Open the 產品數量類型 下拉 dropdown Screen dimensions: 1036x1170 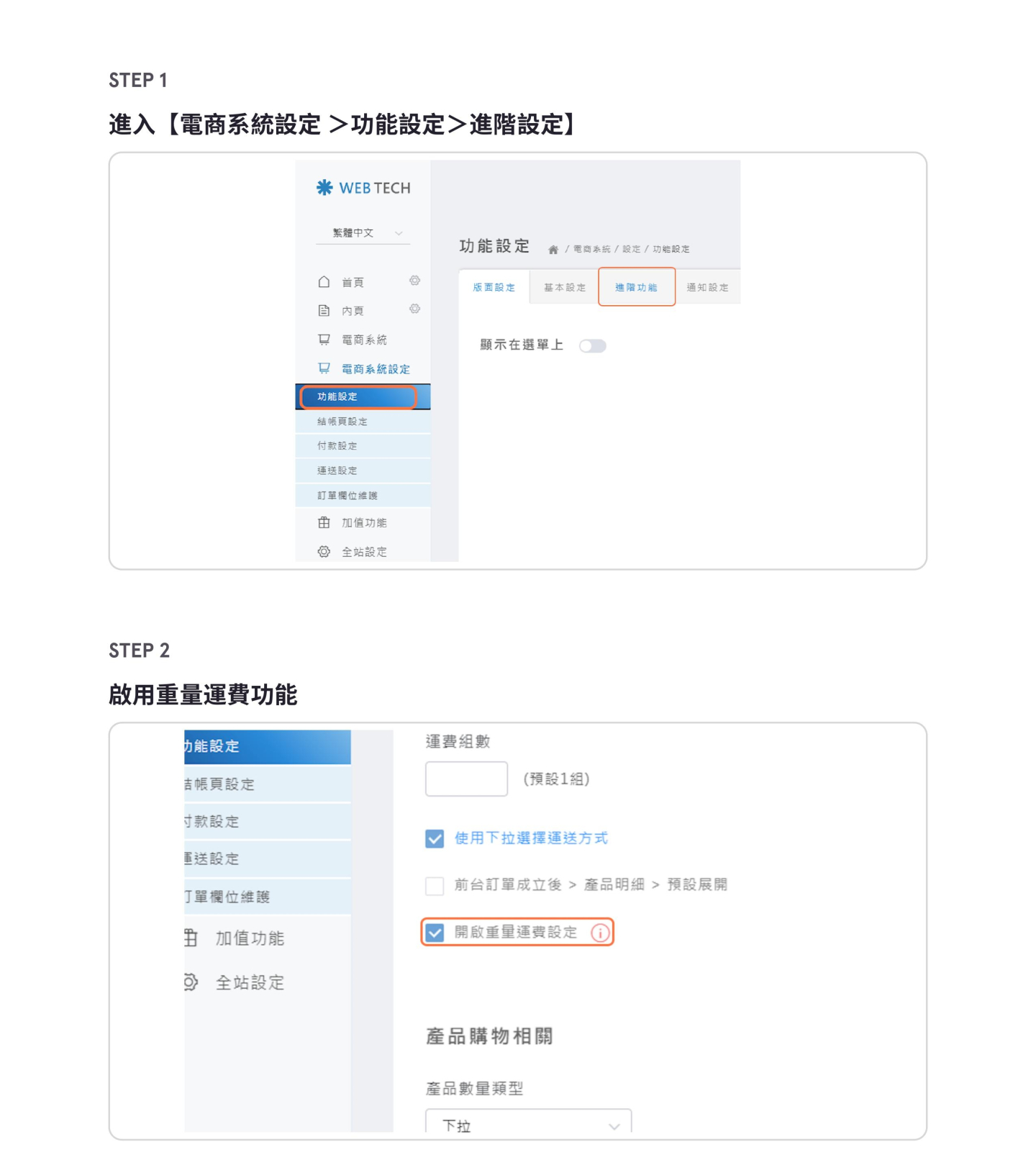[x=528, y=1124]
